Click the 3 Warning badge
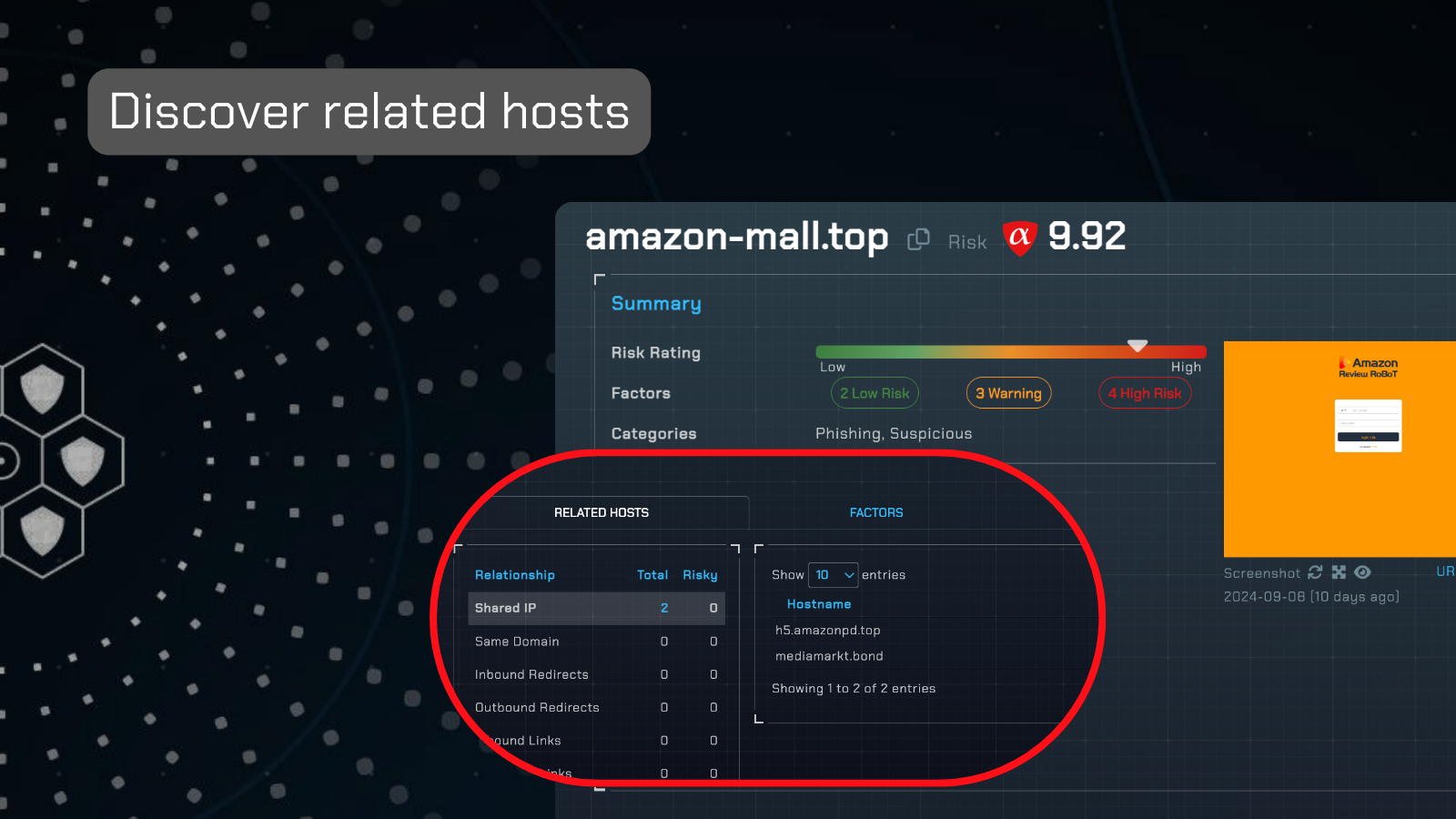 1008,393
